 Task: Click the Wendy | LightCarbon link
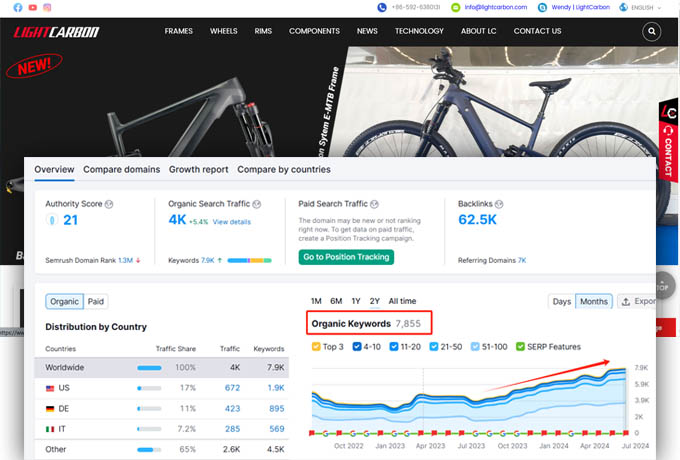coord(581,7)
